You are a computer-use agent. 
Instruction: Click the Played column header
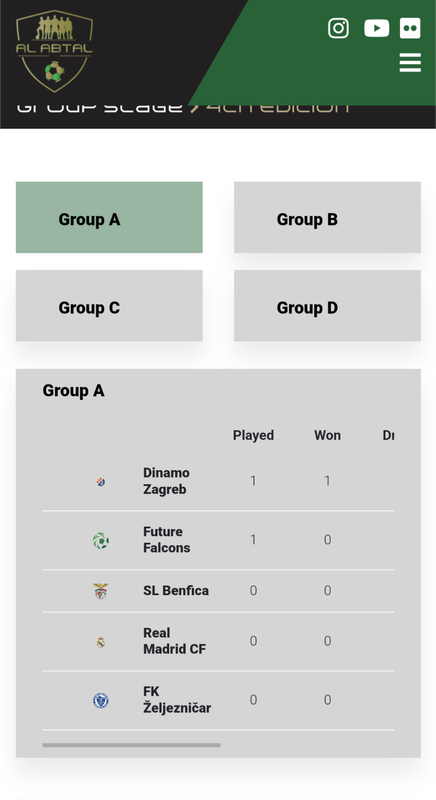click(253, 435)
